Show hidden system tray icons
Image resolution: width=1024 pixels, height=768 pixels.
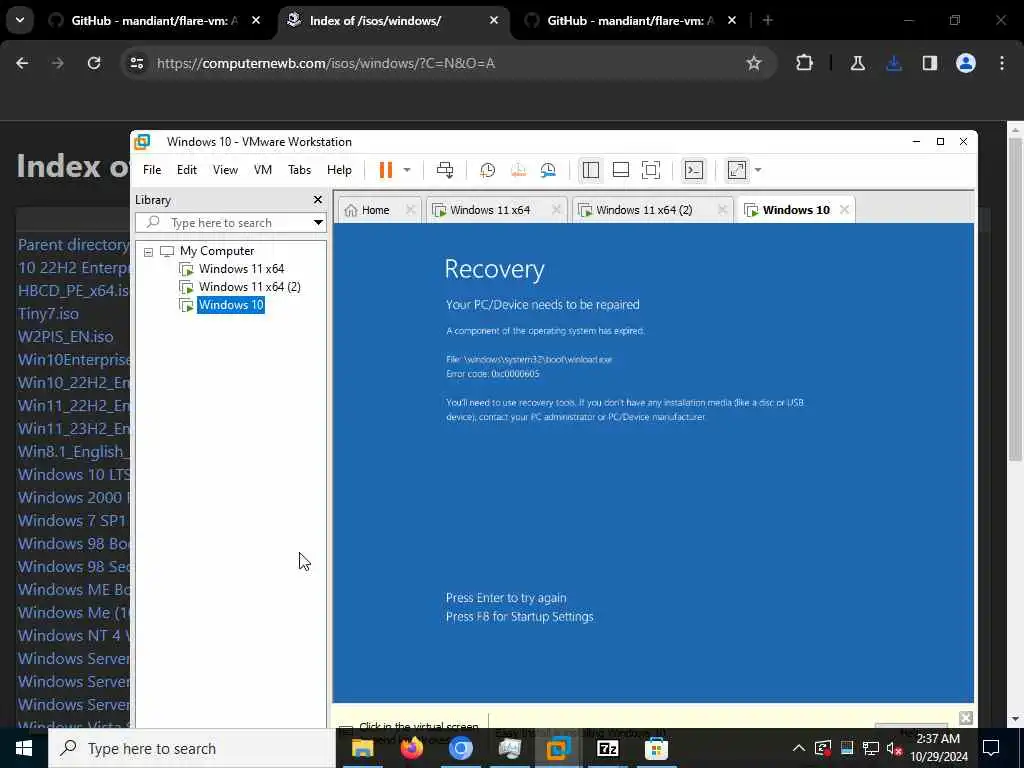click(x=799, y=748)
